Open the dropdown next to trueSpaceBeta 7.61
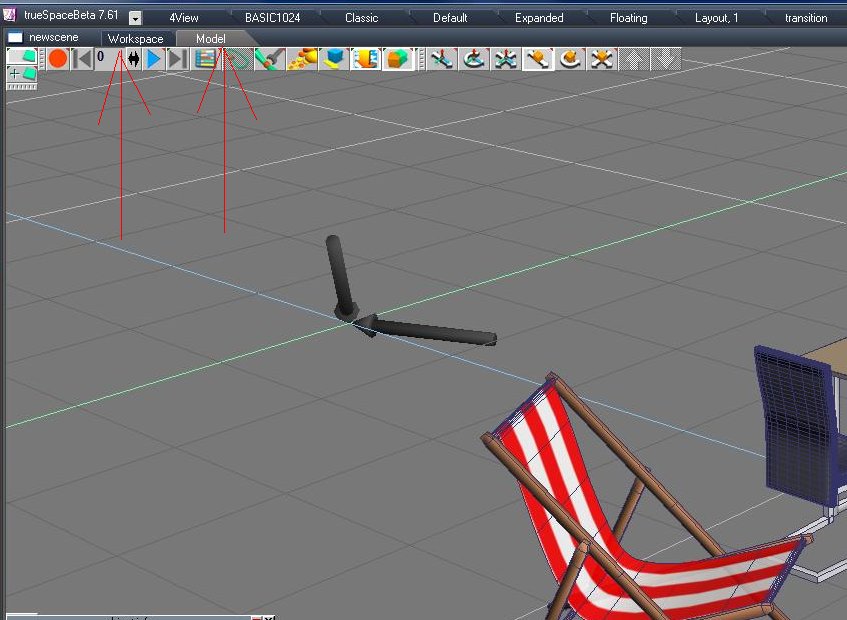The height and width of the screenshot is (620, 847). [135, 18]
